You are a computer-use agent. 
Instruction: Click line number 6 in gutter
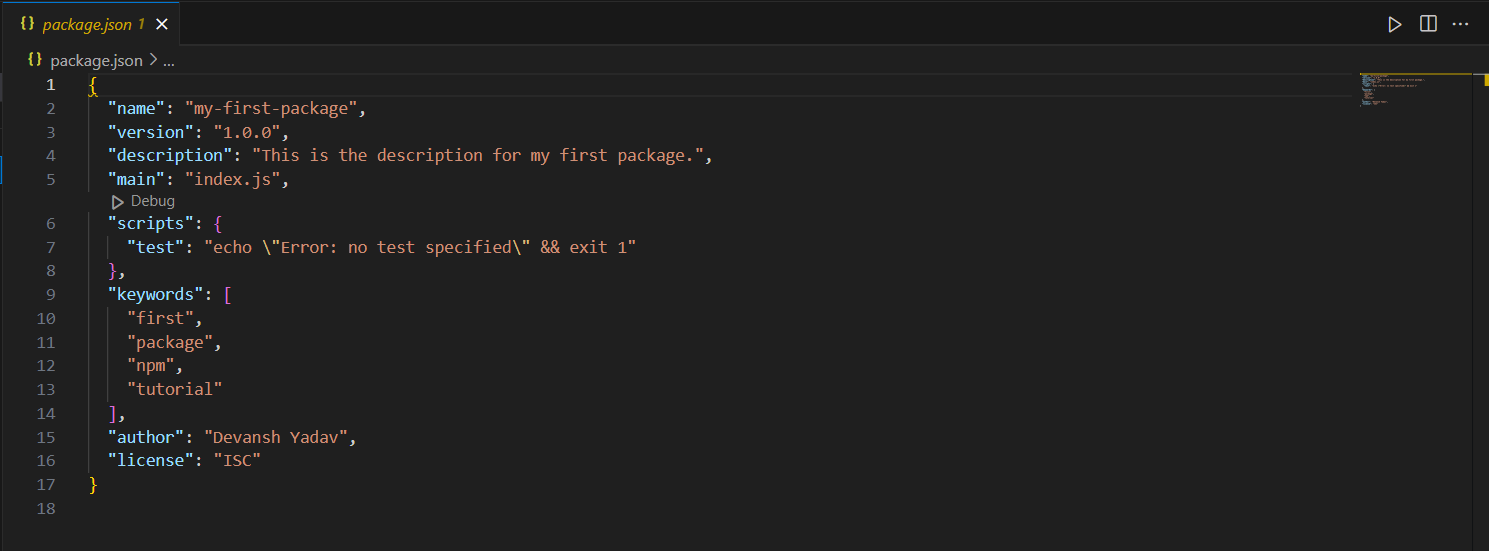point(51,223)
